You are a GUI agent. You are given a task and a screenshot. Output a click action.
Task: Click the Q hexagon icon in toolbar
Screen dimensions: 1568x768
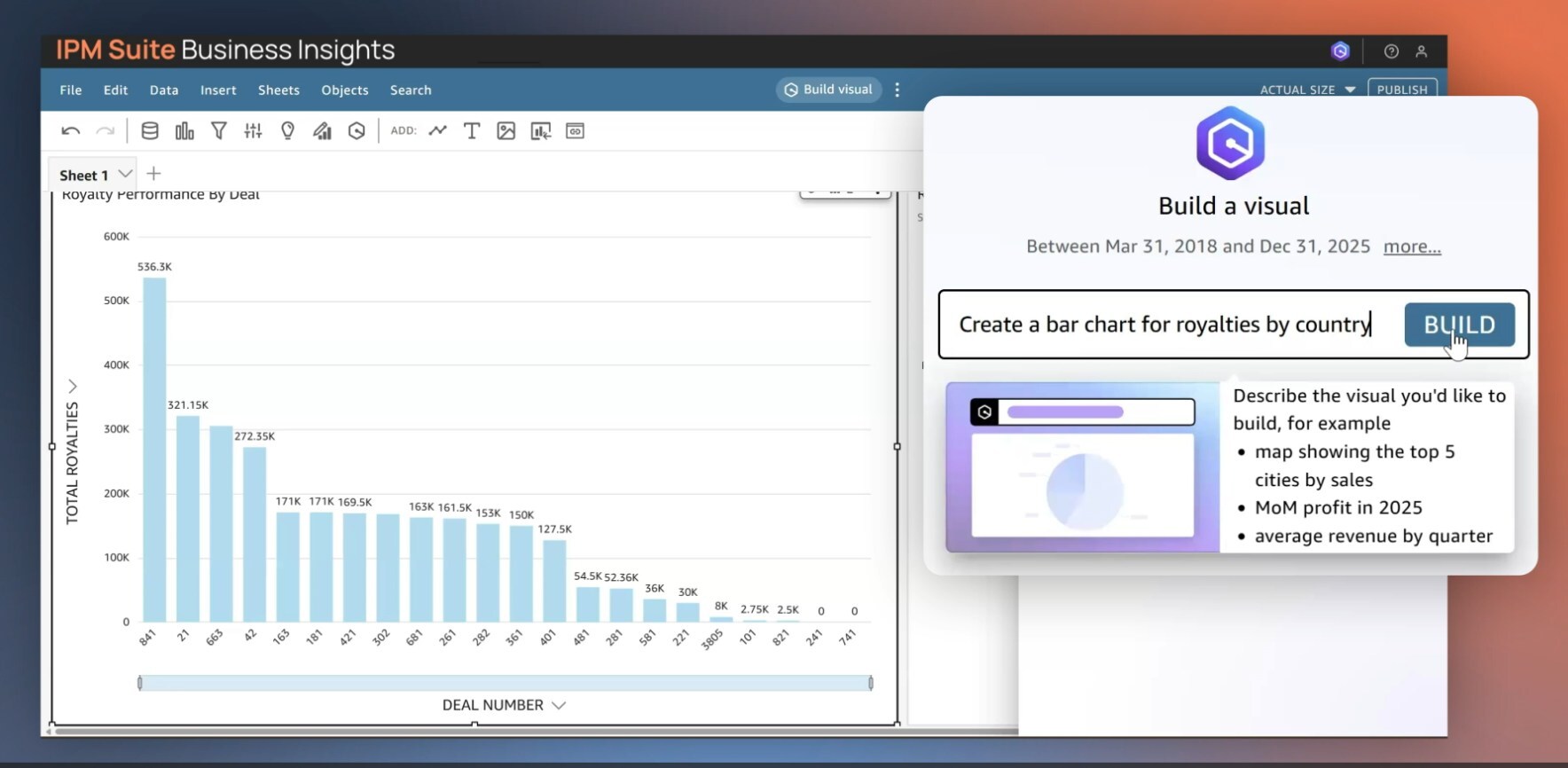[357, 131]
